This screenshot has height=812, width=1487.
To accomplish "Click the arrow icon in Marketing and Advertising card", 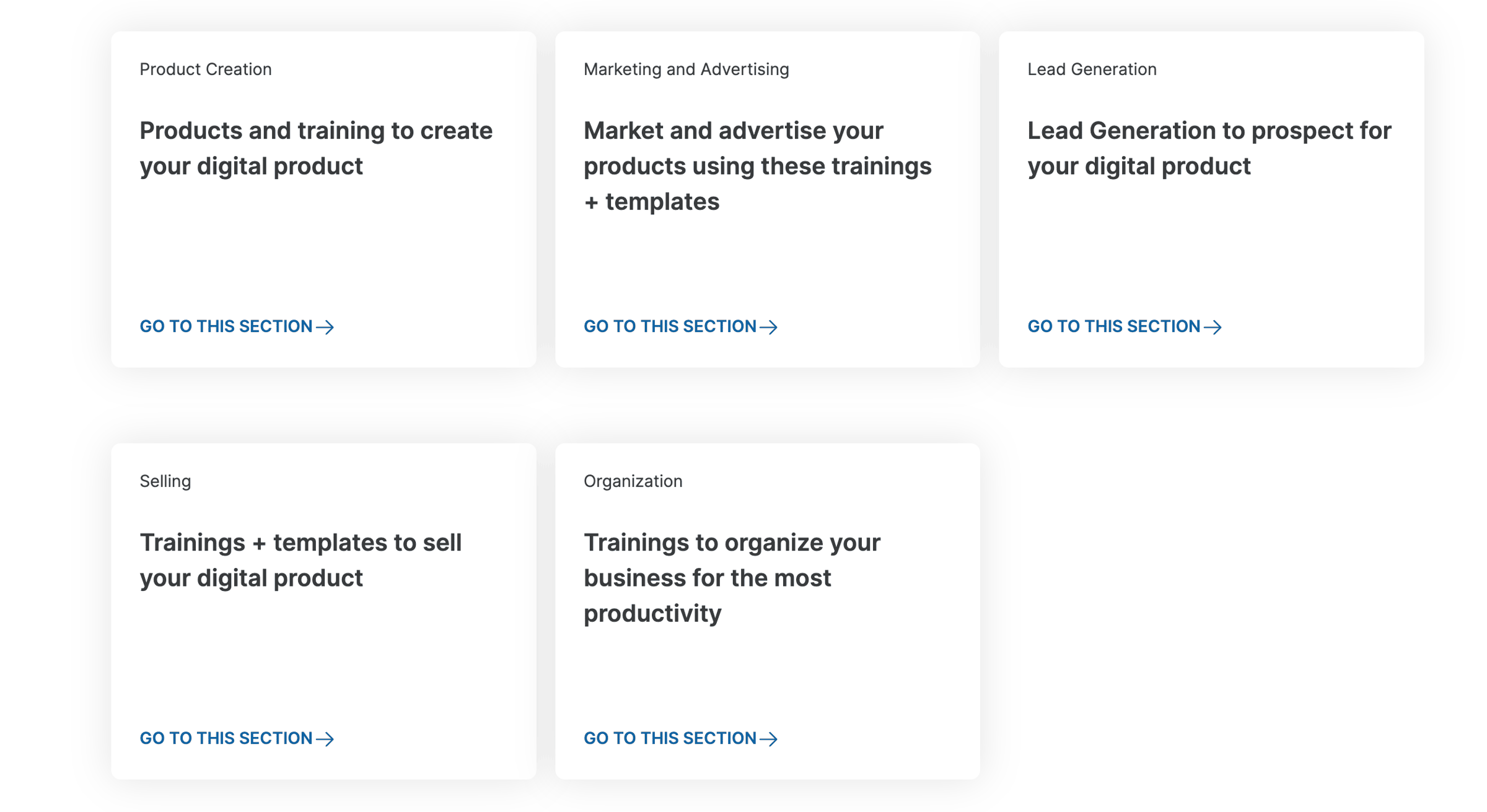I will pyautogui.click(x=769, y=327).
